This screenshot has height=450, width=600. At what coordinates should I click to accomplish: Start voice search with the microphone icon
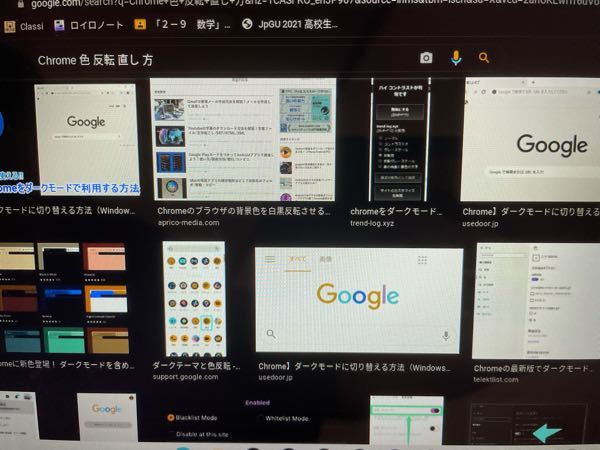coord(456,59)
